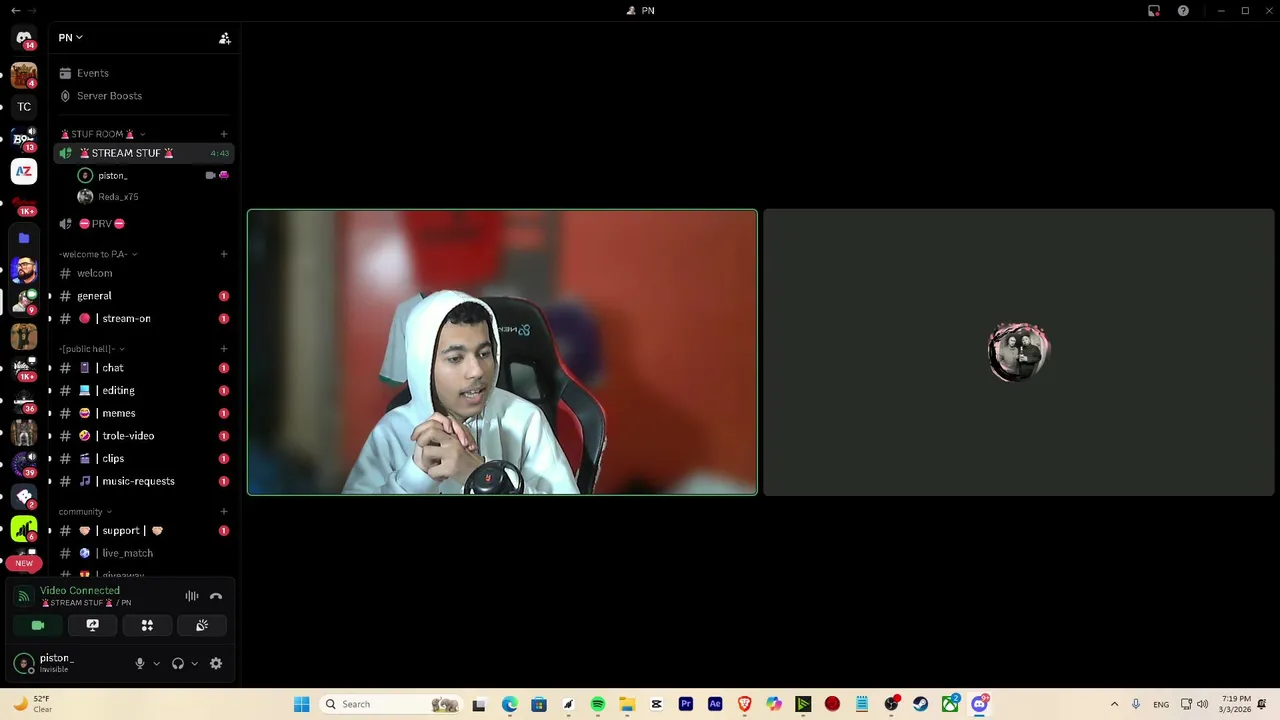This screenshot has height=720, width=1280.
Task: Open the soundboard button
Action: 202,626
